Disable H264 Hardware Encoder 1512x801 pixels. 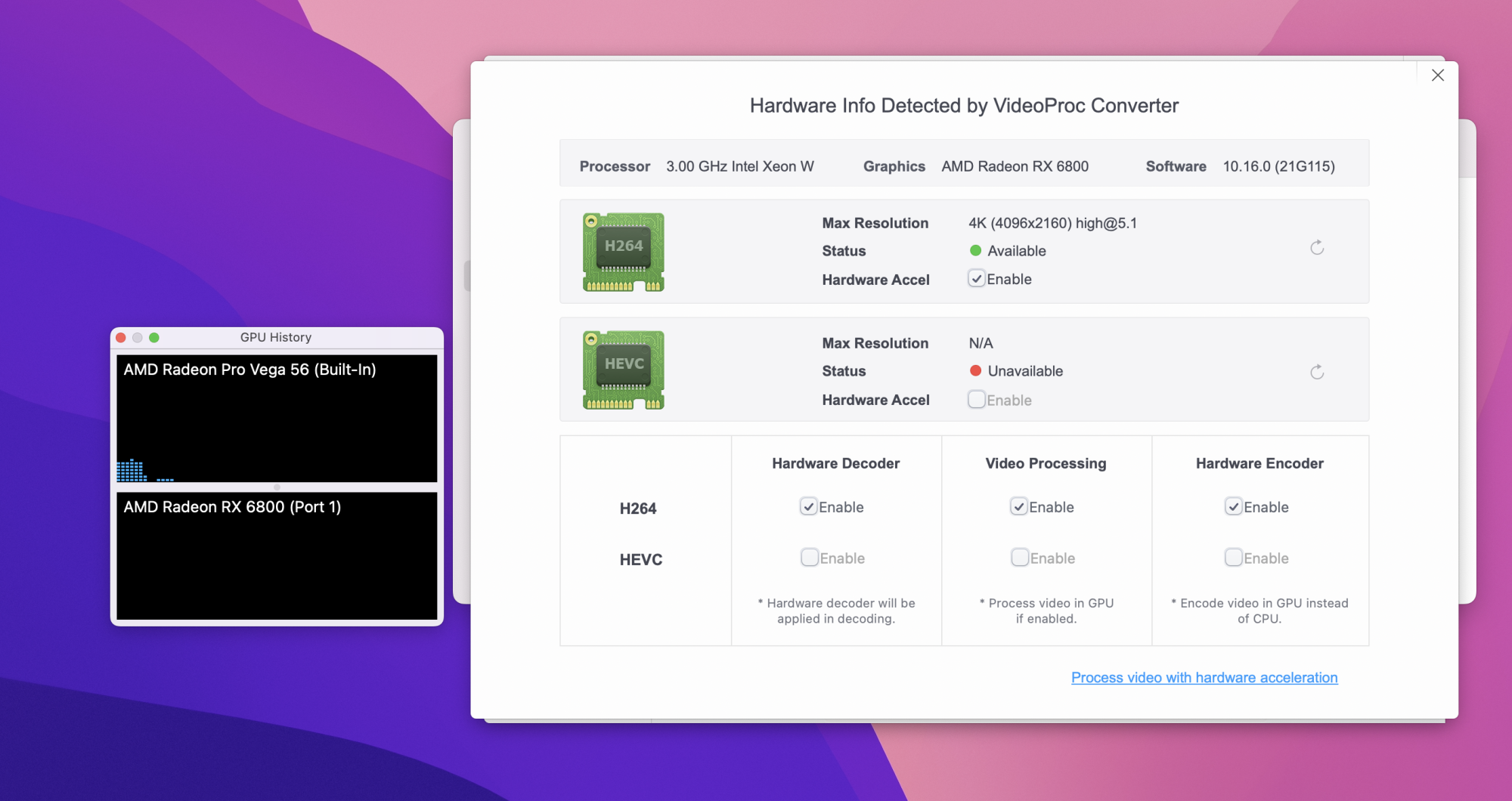[1234, 506]
